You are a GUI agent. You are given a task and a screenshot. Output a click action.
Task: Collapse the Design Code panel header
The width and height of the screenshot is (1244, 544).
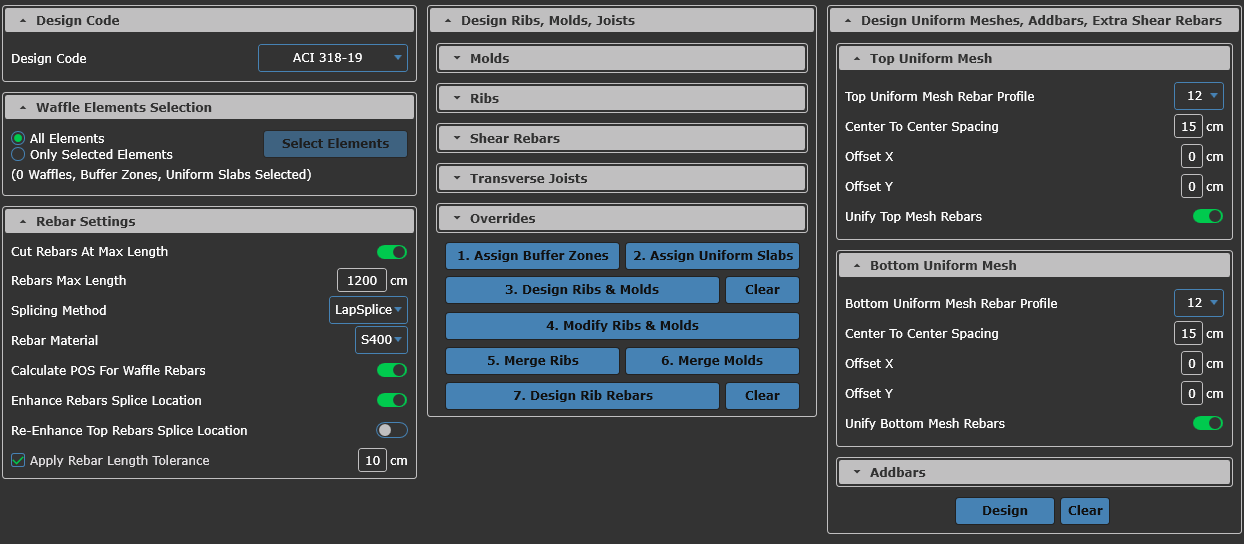pos(209,20)
